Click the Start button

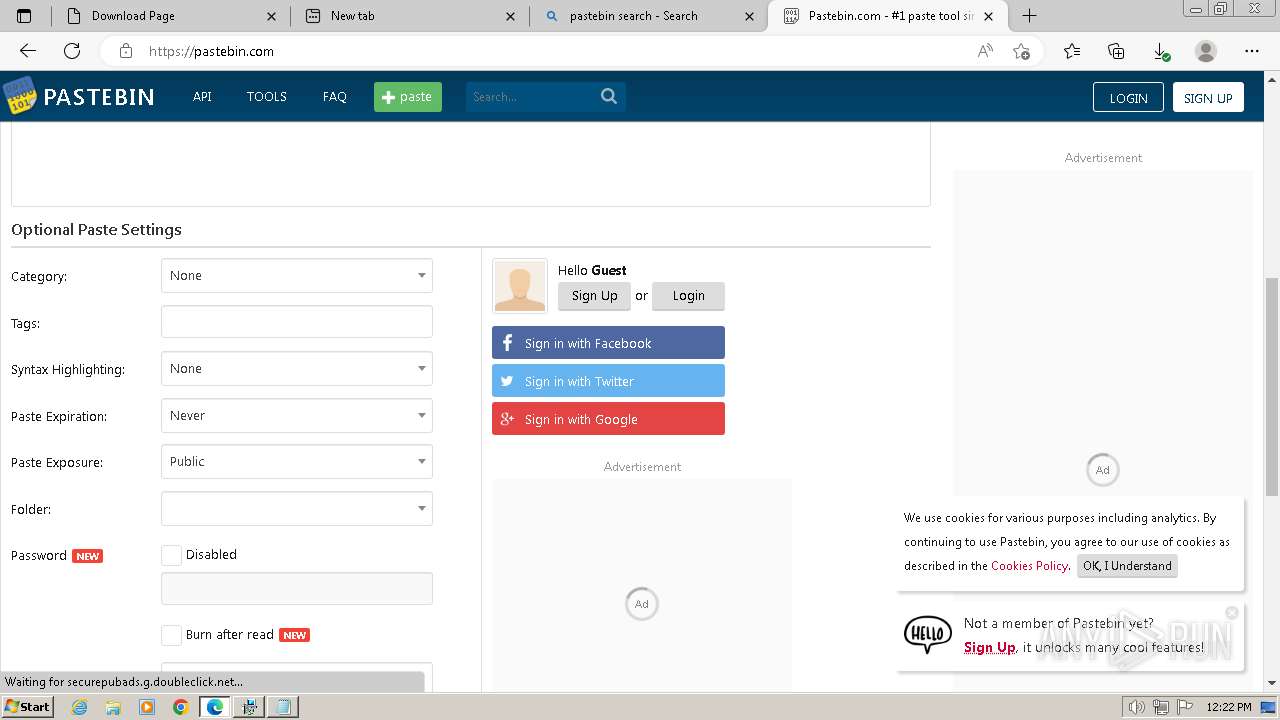[27, 706]
